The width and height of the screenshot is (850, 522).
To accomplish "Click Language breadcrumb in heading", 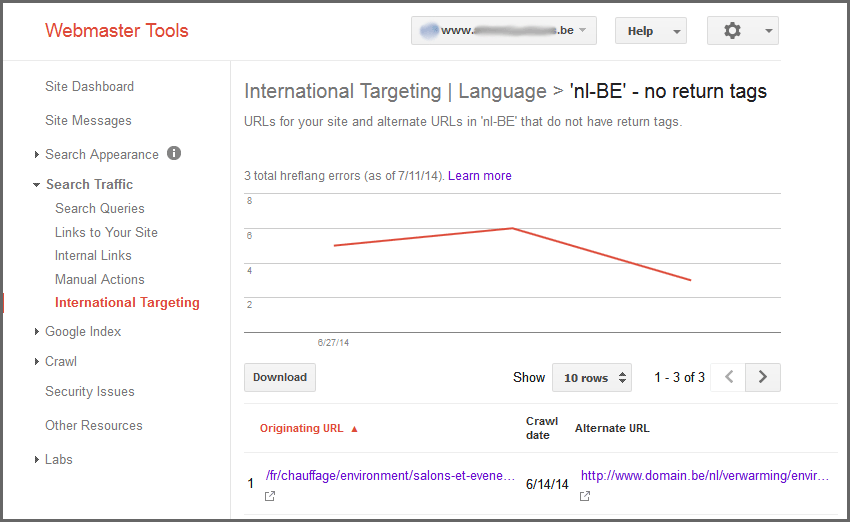I will pos(503,91).
